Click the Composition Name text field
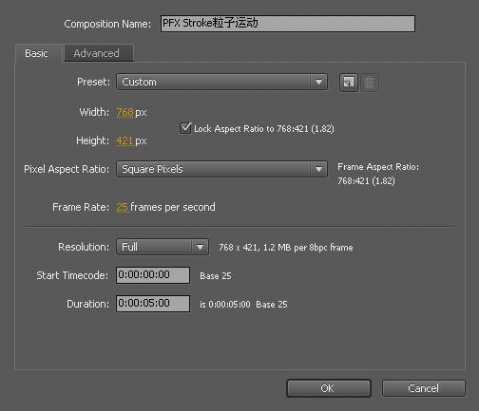The image size is (479, 411). tap(288, 23)
